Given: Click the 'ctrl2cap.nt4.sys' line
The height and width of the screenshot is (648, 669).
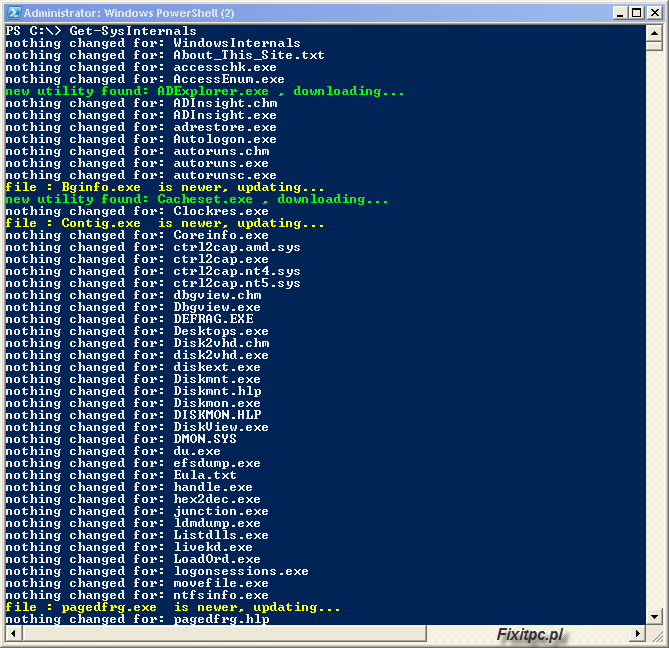Looking at the screenshot, I should (153, 271).
